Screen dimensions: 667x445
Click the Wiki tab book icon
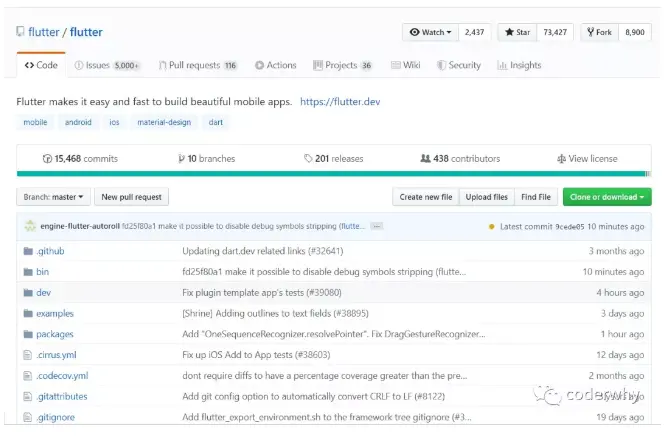click(396, 65)
